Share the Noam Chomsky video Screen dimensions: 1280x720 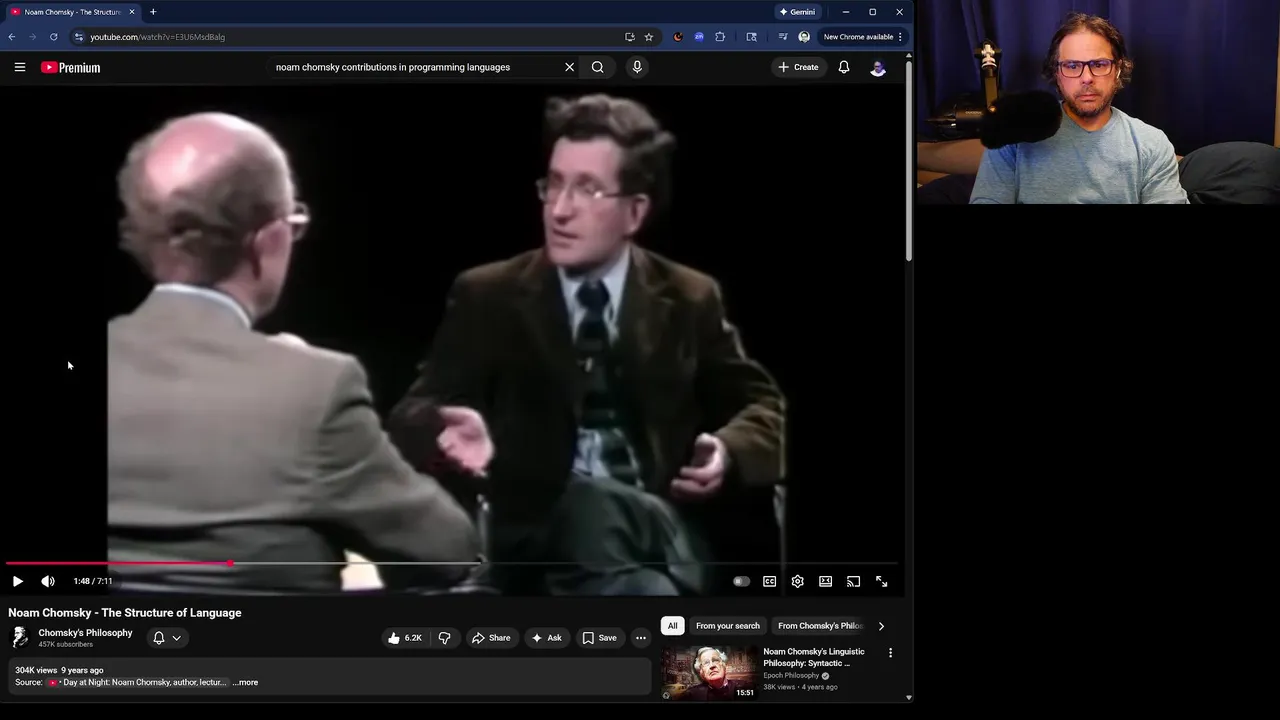[x=491, y=638]
